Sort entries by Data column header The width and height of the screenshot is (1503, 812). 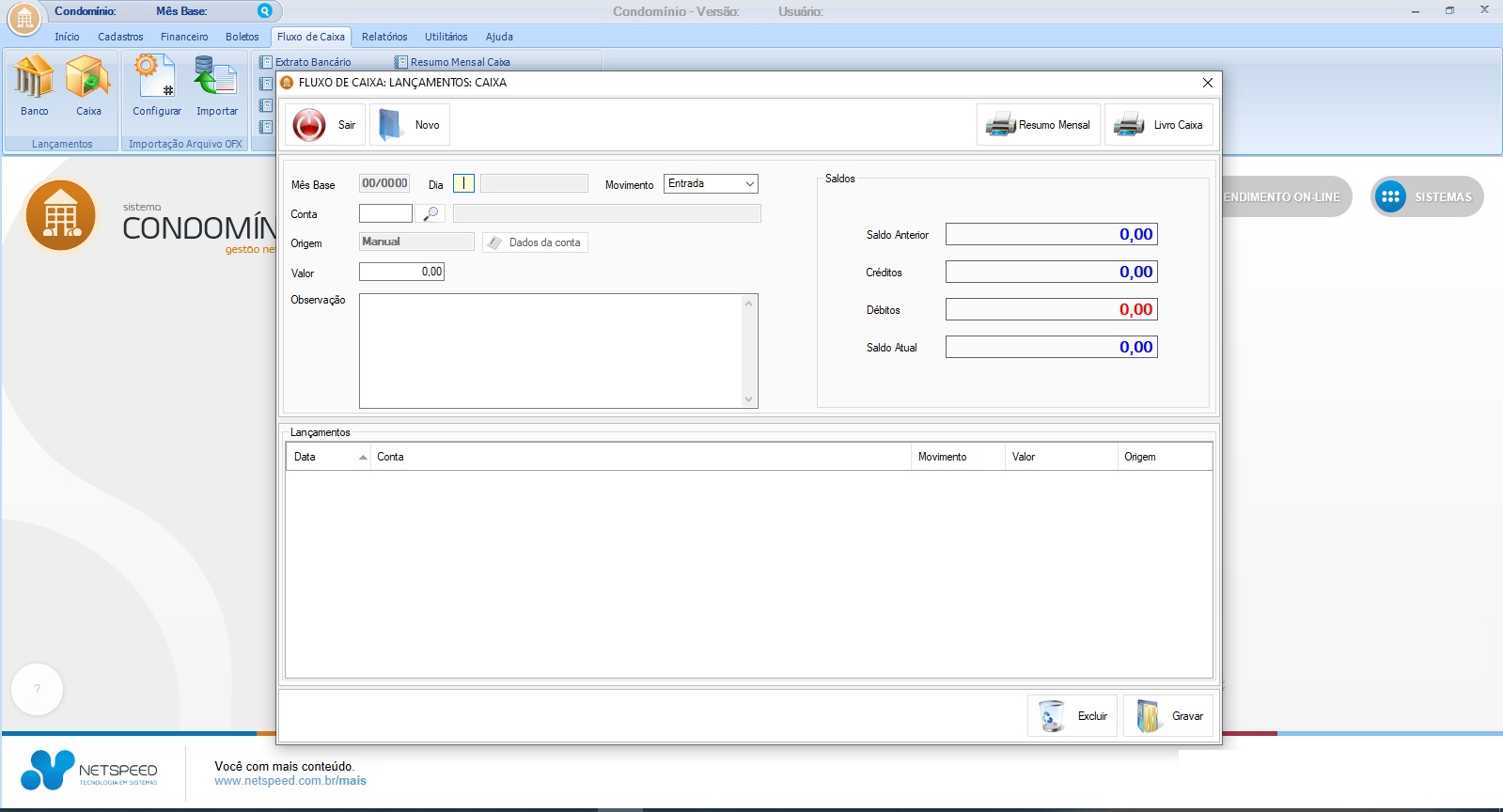[328, 457]
